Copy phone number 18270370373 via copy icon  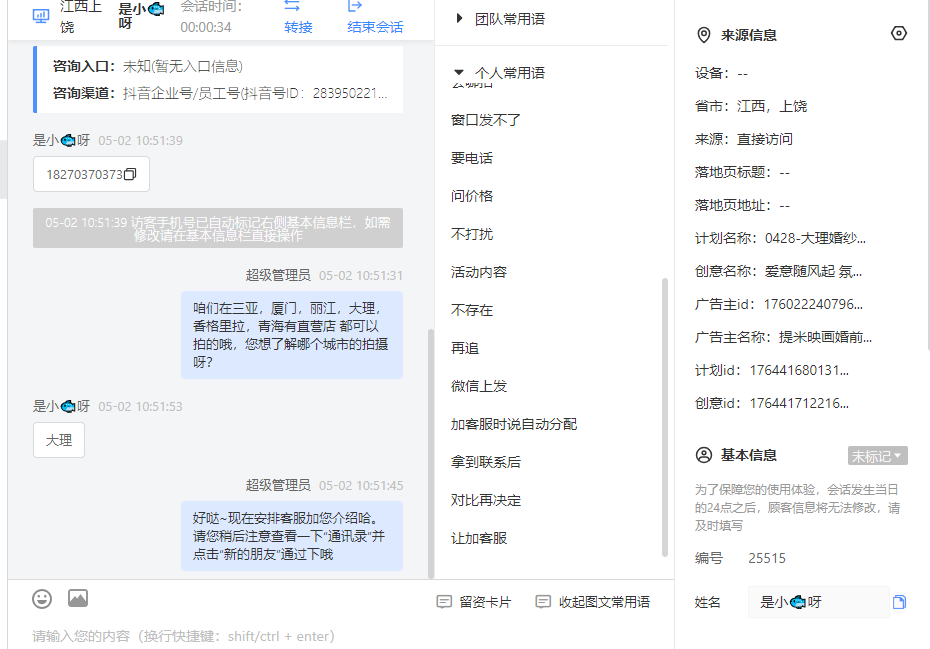point(130,174)
